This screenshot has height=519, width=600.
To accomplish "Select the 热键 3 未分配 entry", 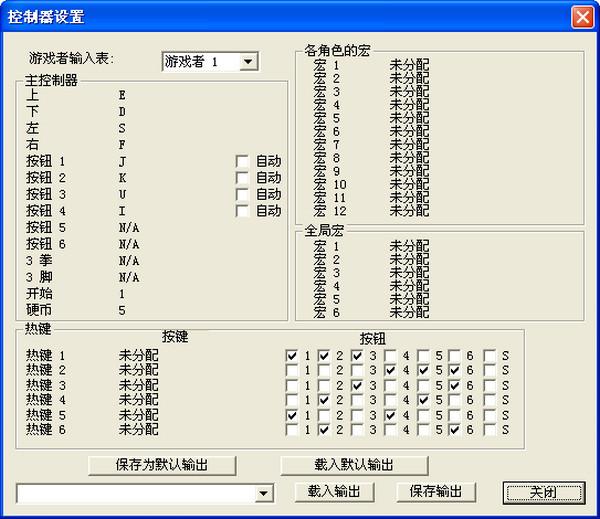I will click(139, 385).
